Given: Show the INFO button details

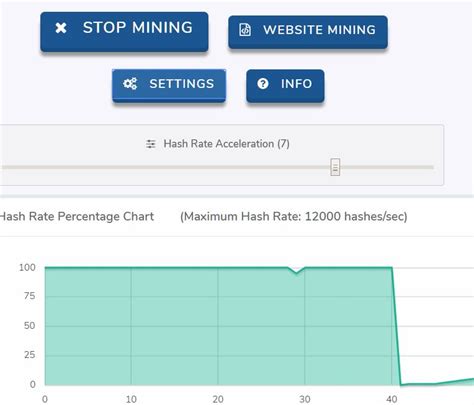Looking at the screenshot, I should click(285, 86).
